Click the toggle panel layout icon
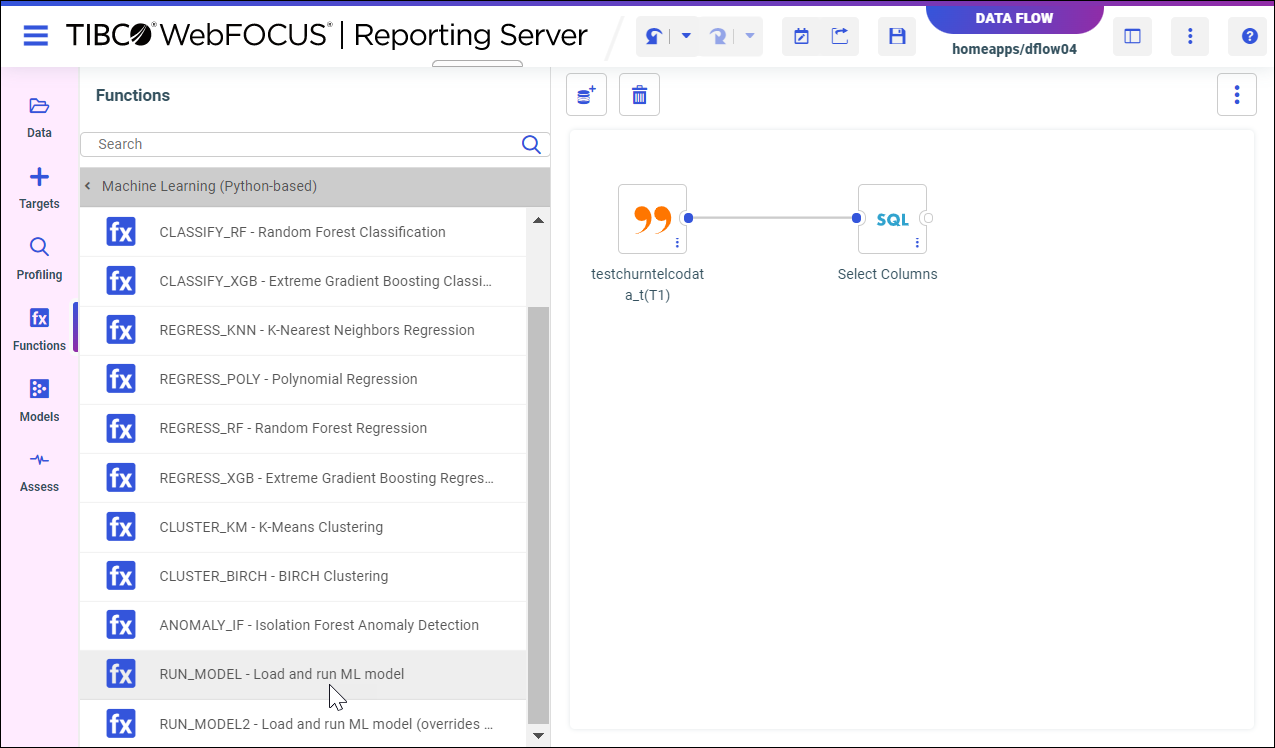Viewport: 1275px width, 748px height. click(1132, 37)
